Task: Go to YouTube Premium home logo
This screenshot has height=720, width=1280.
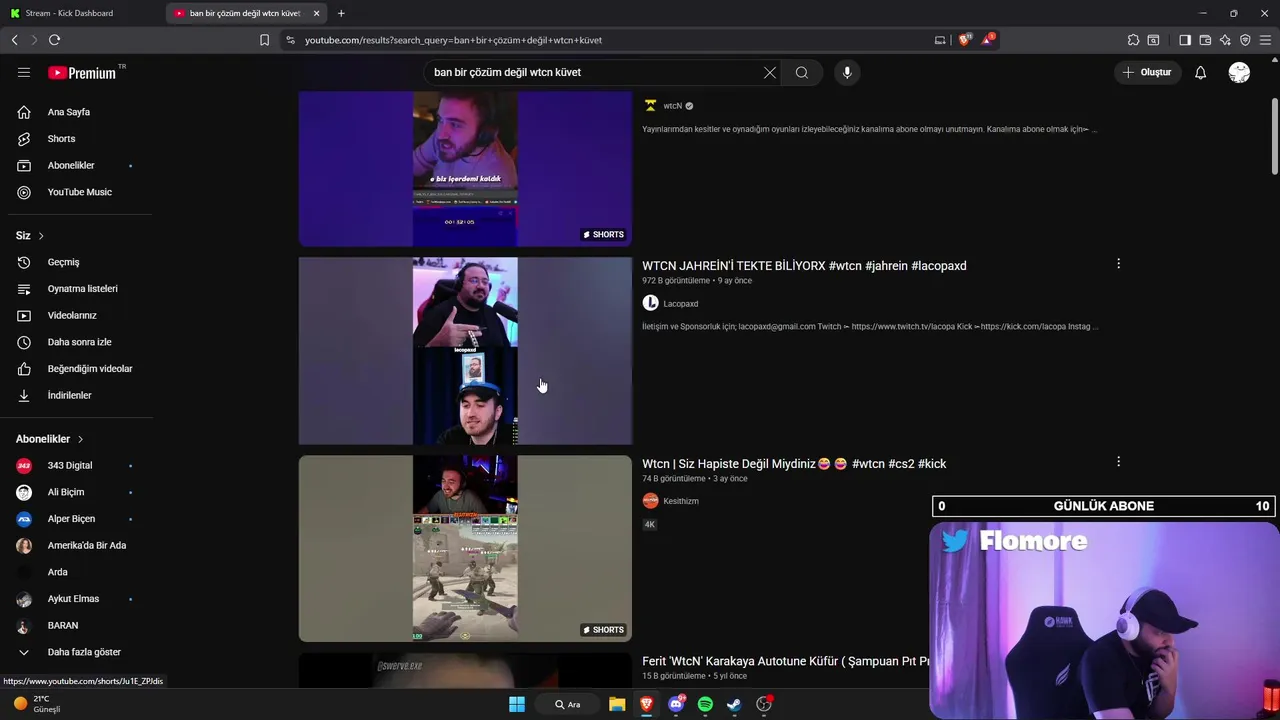Action: [82, 73]
